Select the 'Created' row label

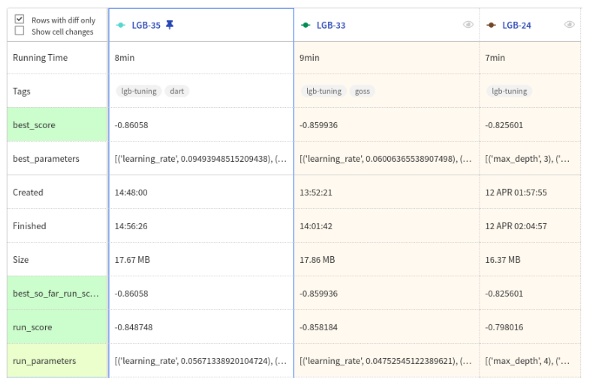(28, 192)
